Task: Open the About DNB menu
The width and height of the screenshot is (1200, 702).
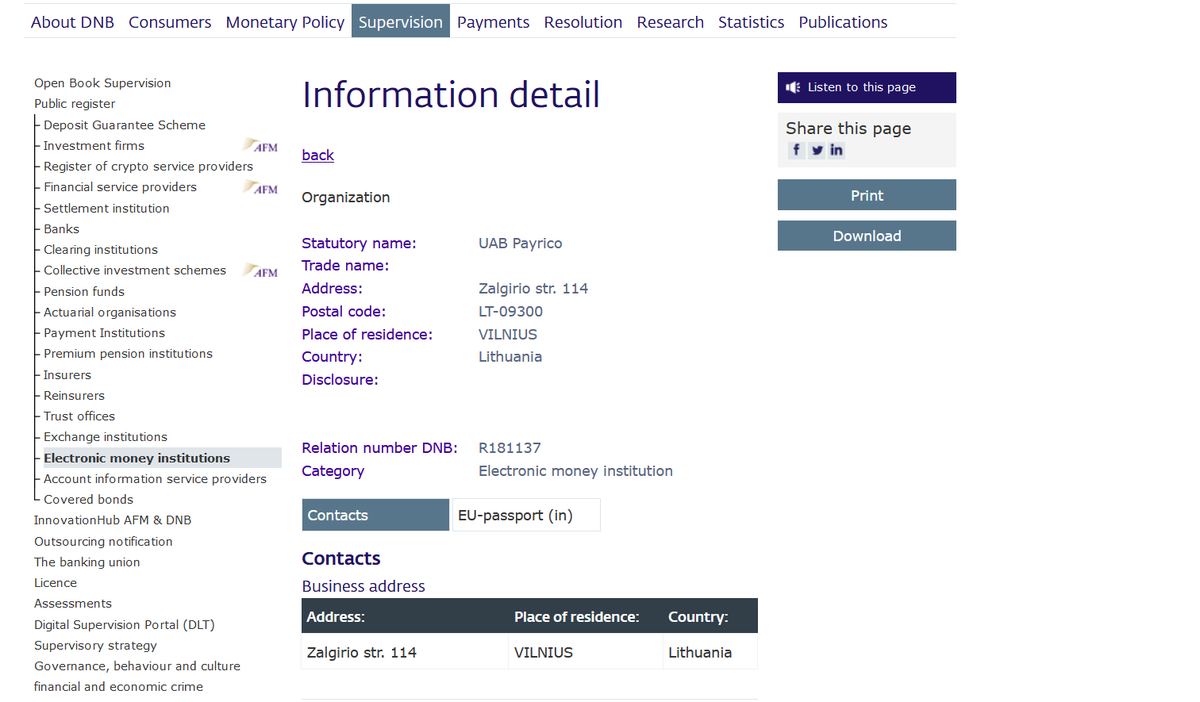Action: pos(73,22)
